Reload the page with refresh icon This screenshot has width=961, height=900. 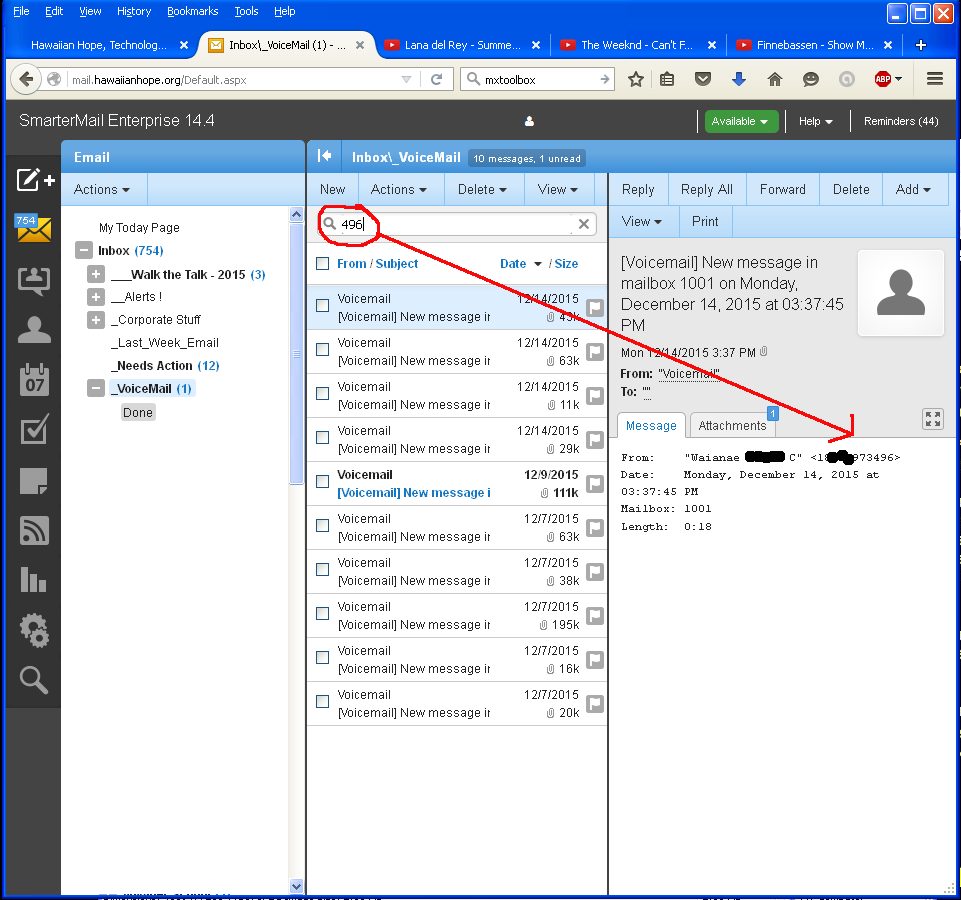click(x=436, y=80)
